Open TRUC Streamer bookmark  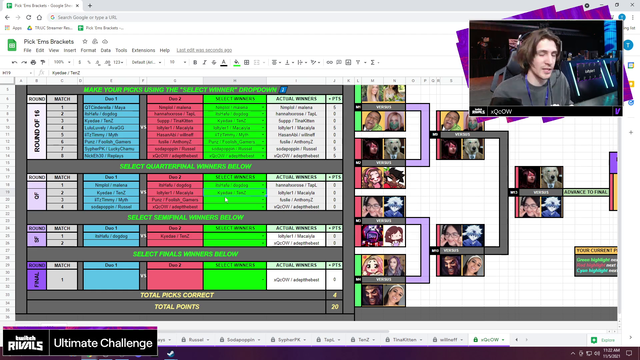(49, 28)
